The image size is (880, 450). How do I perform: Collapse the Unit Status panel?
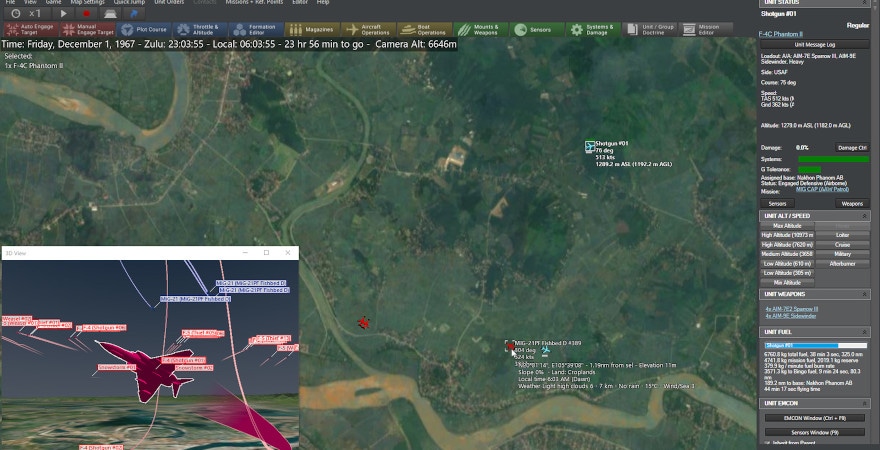click(864, 3)
